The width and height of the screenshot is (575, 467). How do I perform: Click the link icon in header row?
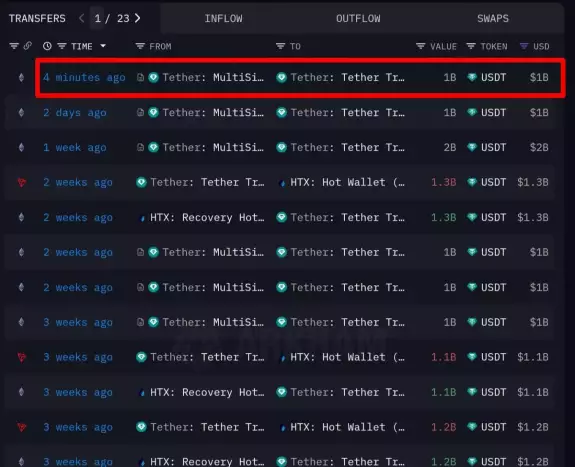pos(28,46)
